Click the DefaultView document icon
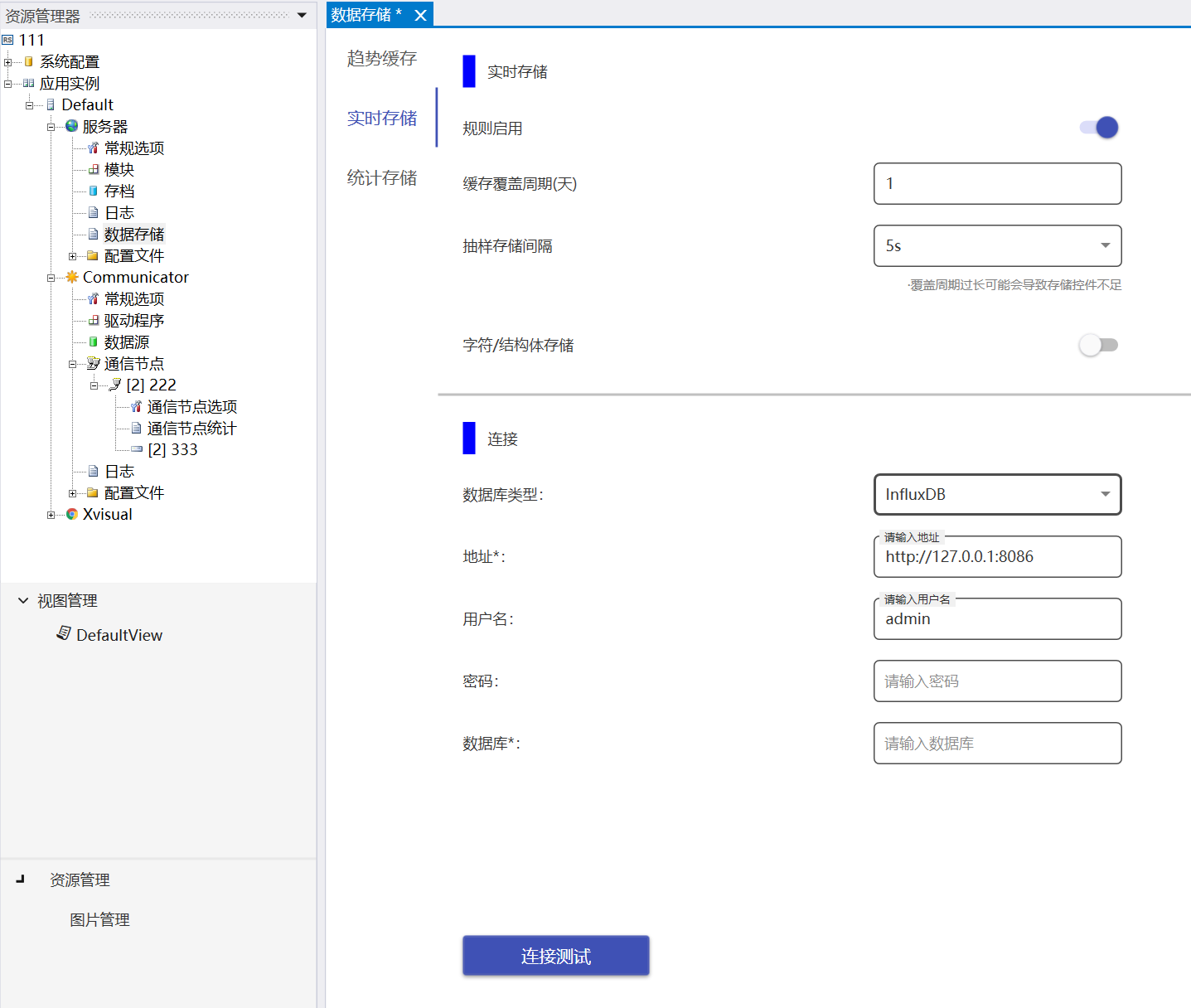 63,633
